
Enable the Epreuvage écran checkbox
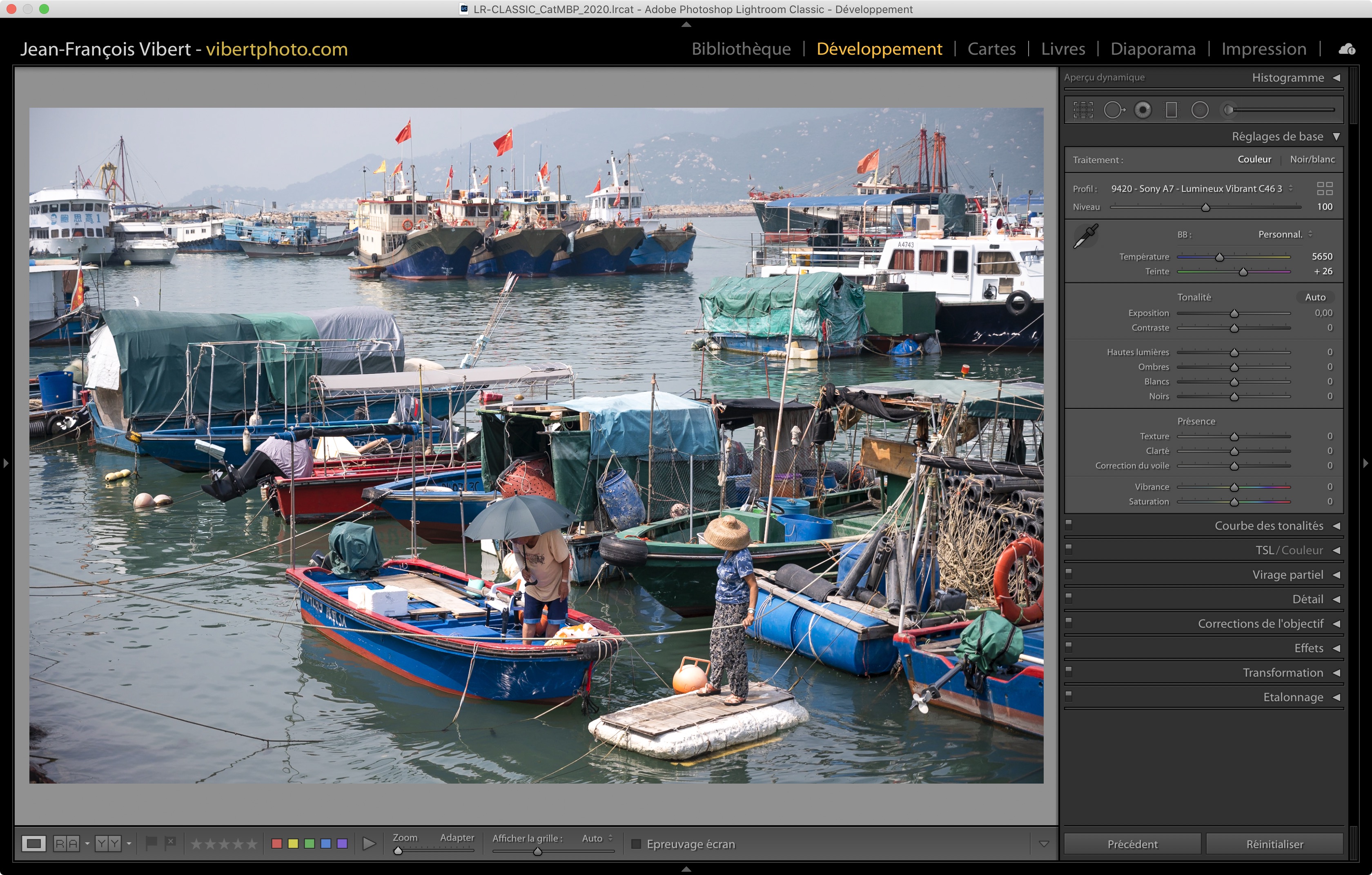coord(637,844)
